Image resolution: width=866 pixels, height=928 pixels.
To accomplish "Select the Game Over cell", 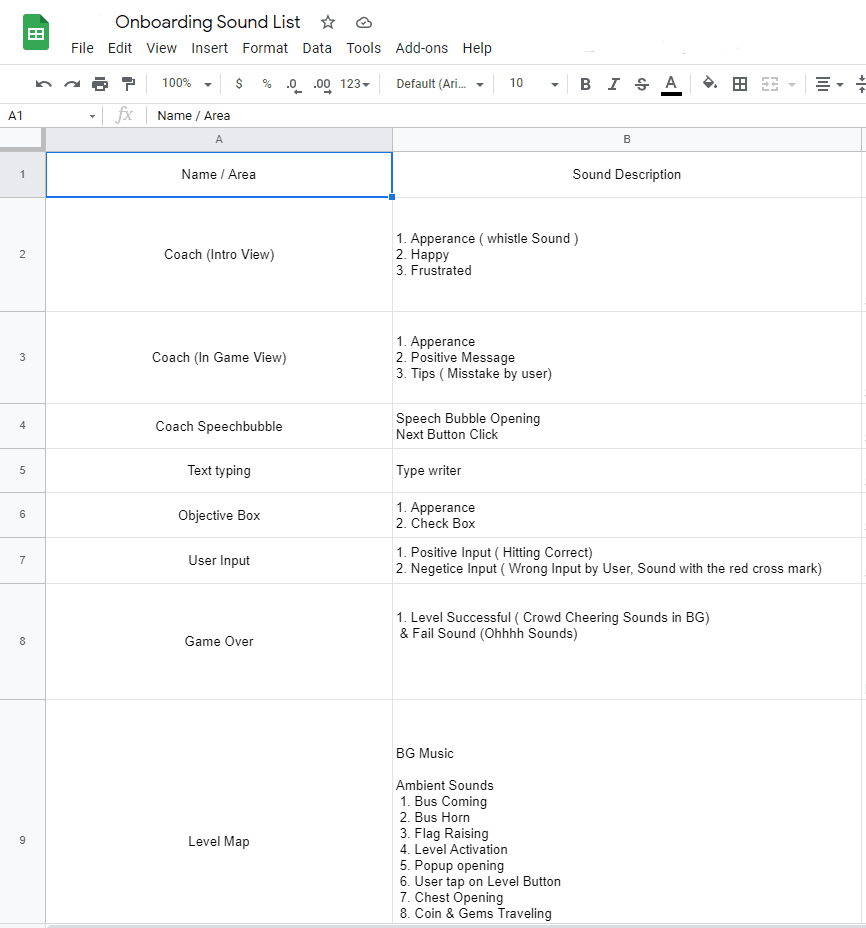I will (x=219, y=642).
